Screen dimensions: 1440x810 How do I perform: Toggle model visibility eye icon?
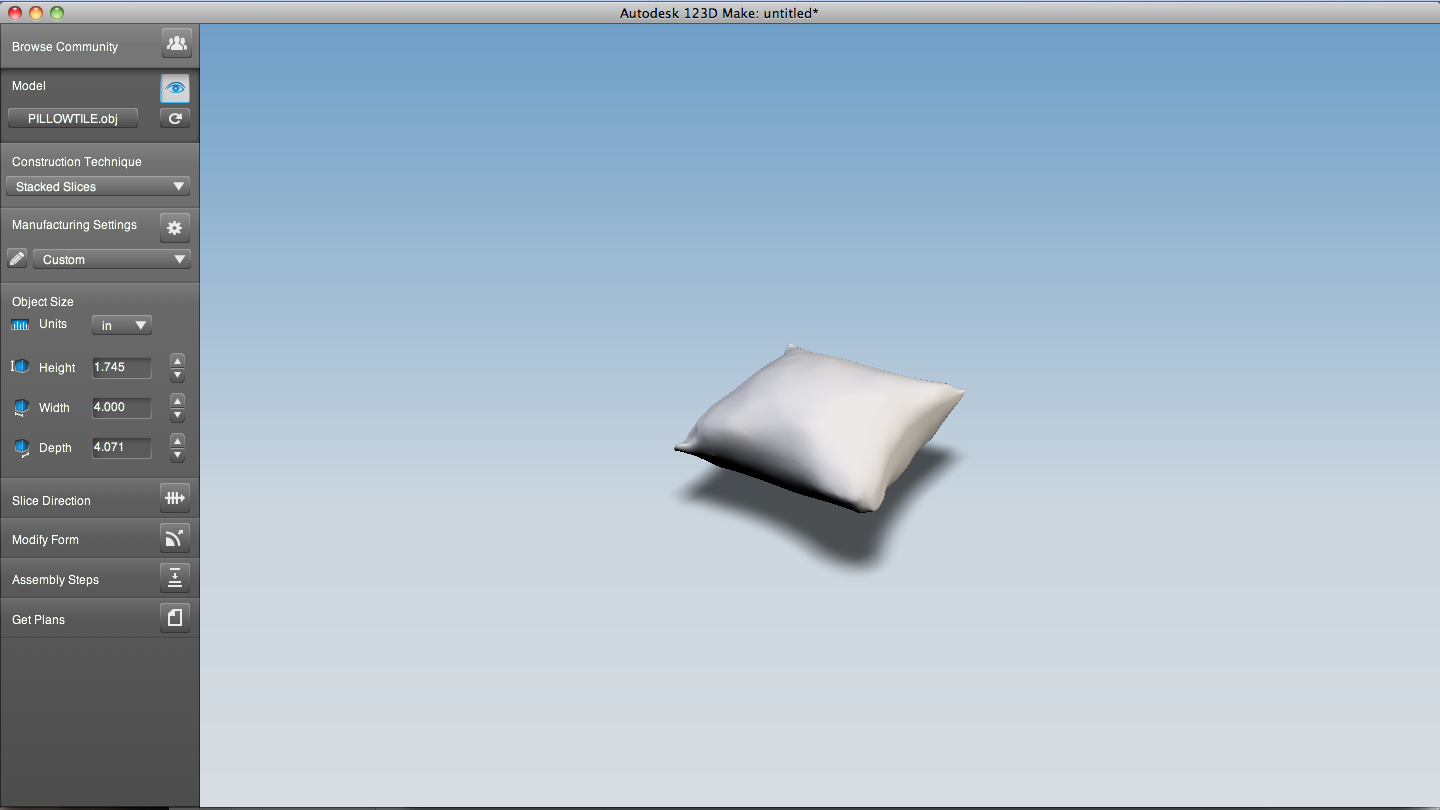click(x=175, y=88)
